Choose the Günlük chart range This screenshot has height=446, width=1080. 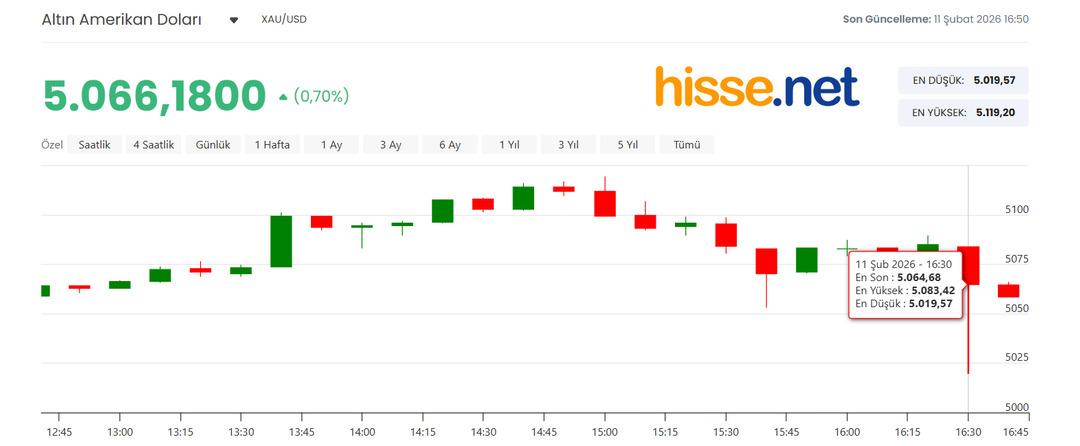(x=213, y=145)
